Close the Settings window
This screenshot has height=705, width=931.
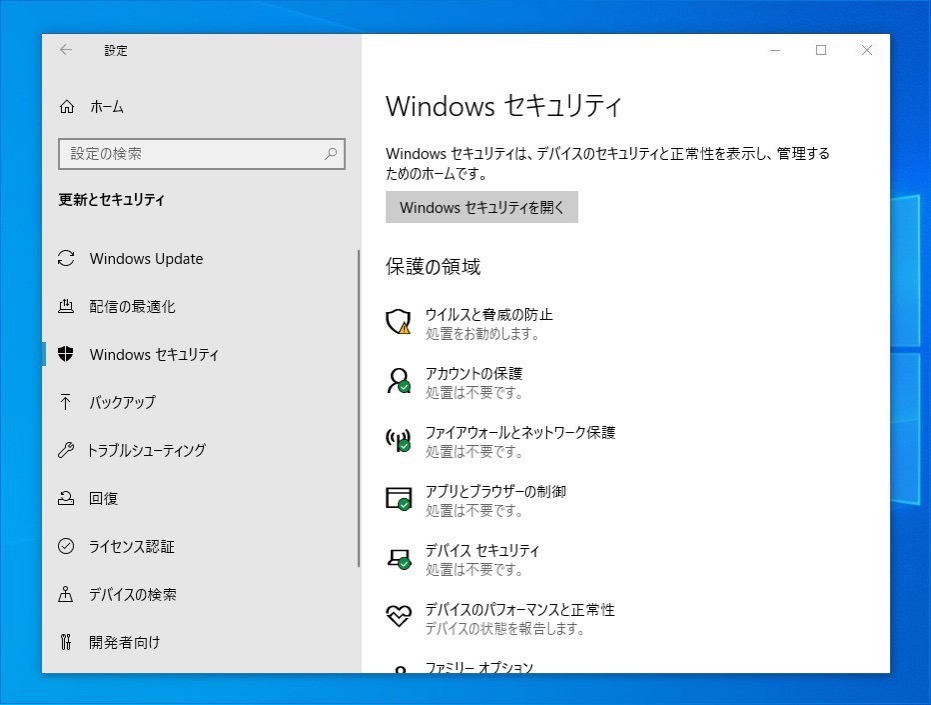click(x=867, y=50)
